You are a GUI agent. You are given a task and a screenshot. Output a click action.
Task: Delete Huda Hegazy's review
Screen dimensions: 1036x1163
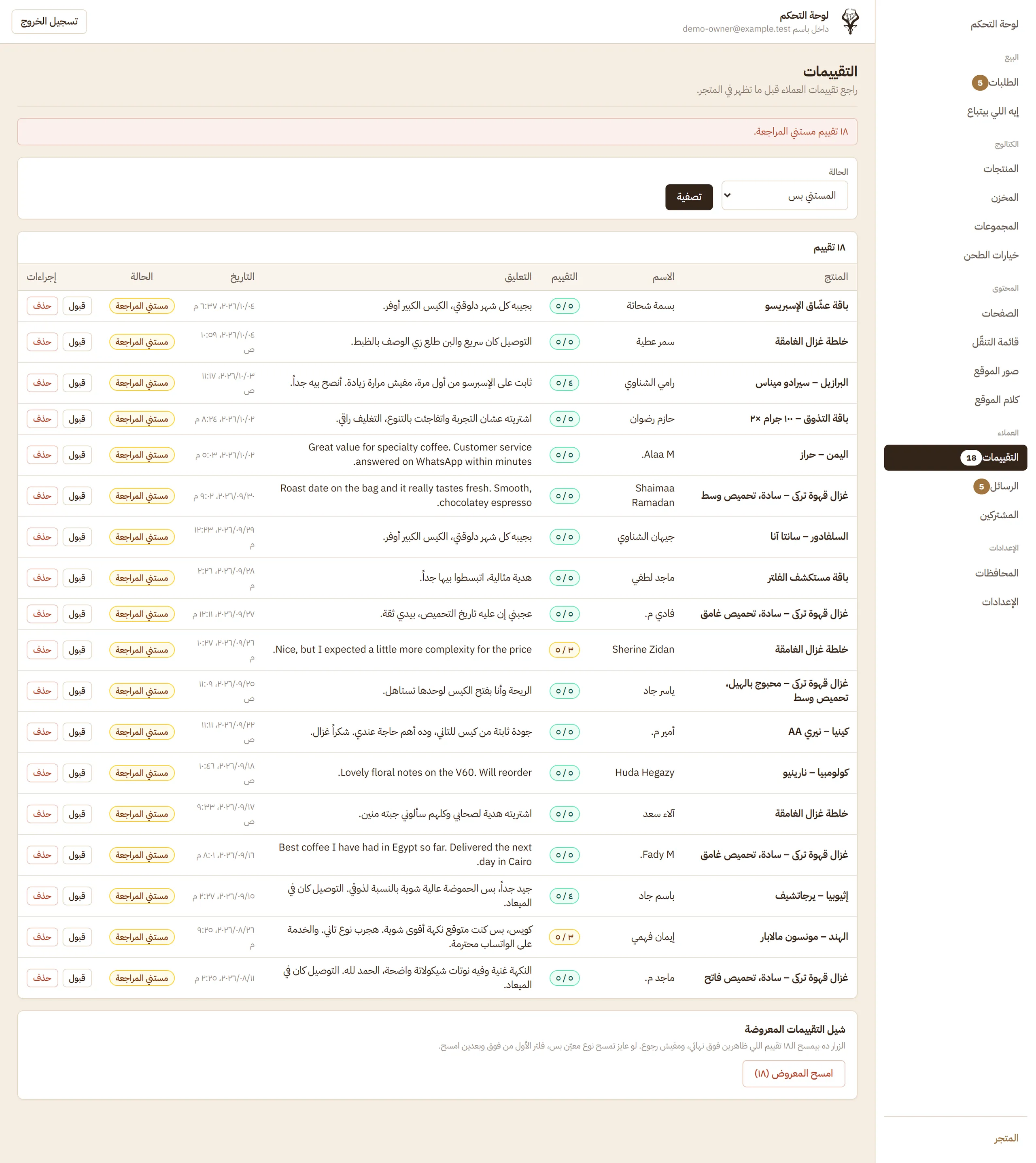(42, 772)
